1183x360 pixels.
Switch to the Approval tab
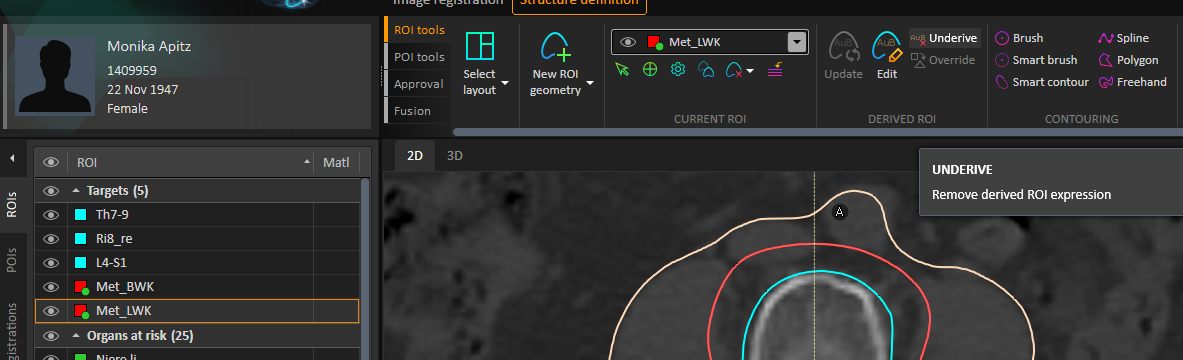[x=419, y=84]
